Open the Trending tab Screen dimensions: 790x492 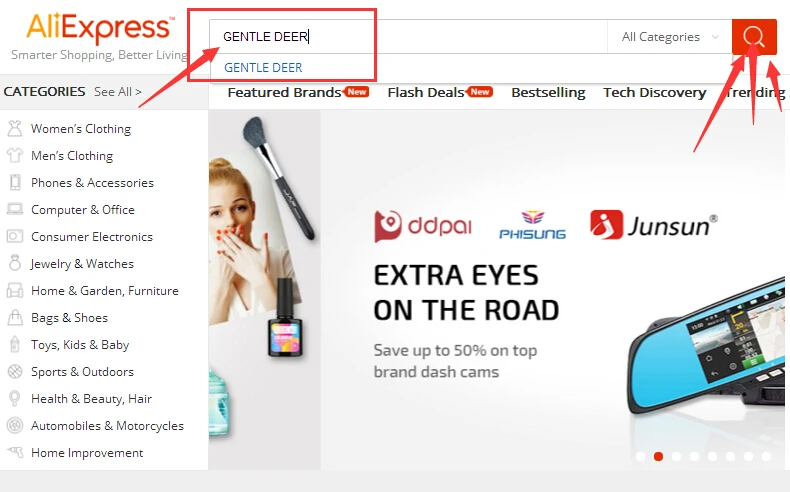click(x=755, y=93)
